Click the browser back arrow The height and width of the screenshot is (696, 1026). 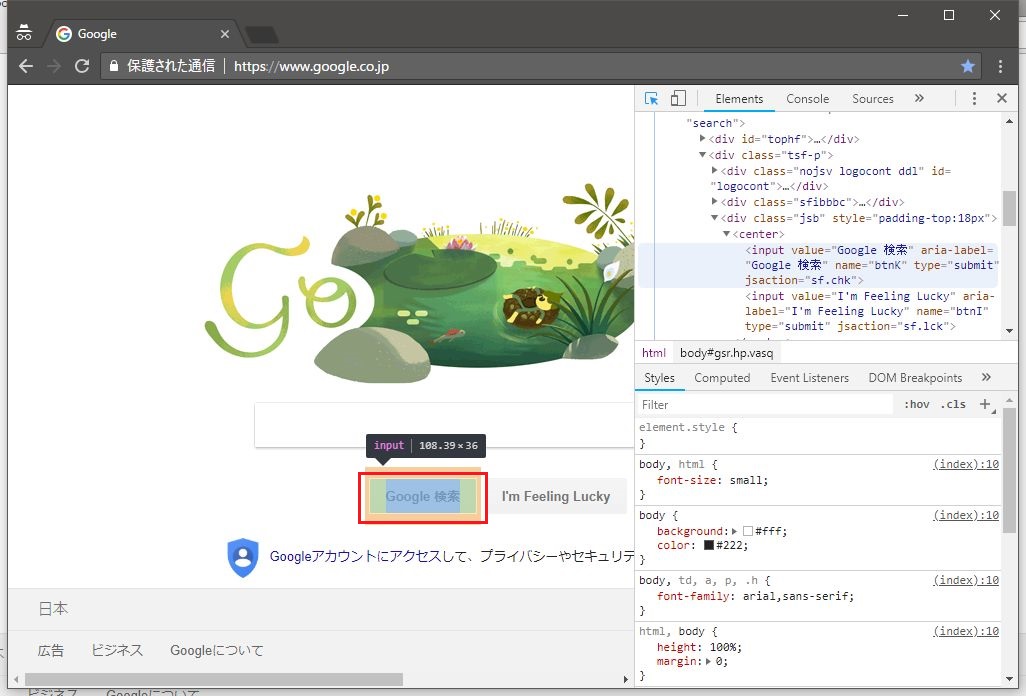click(x=26, y=66)
